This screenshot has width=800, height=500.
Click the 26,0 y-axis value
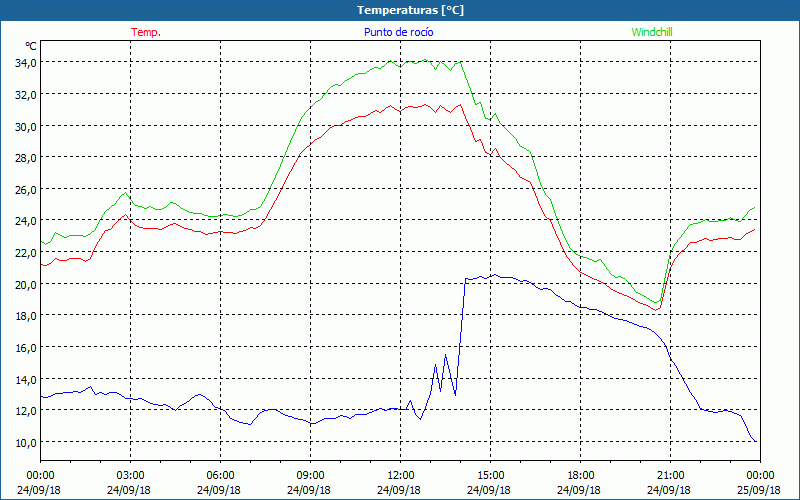(25, 189)
